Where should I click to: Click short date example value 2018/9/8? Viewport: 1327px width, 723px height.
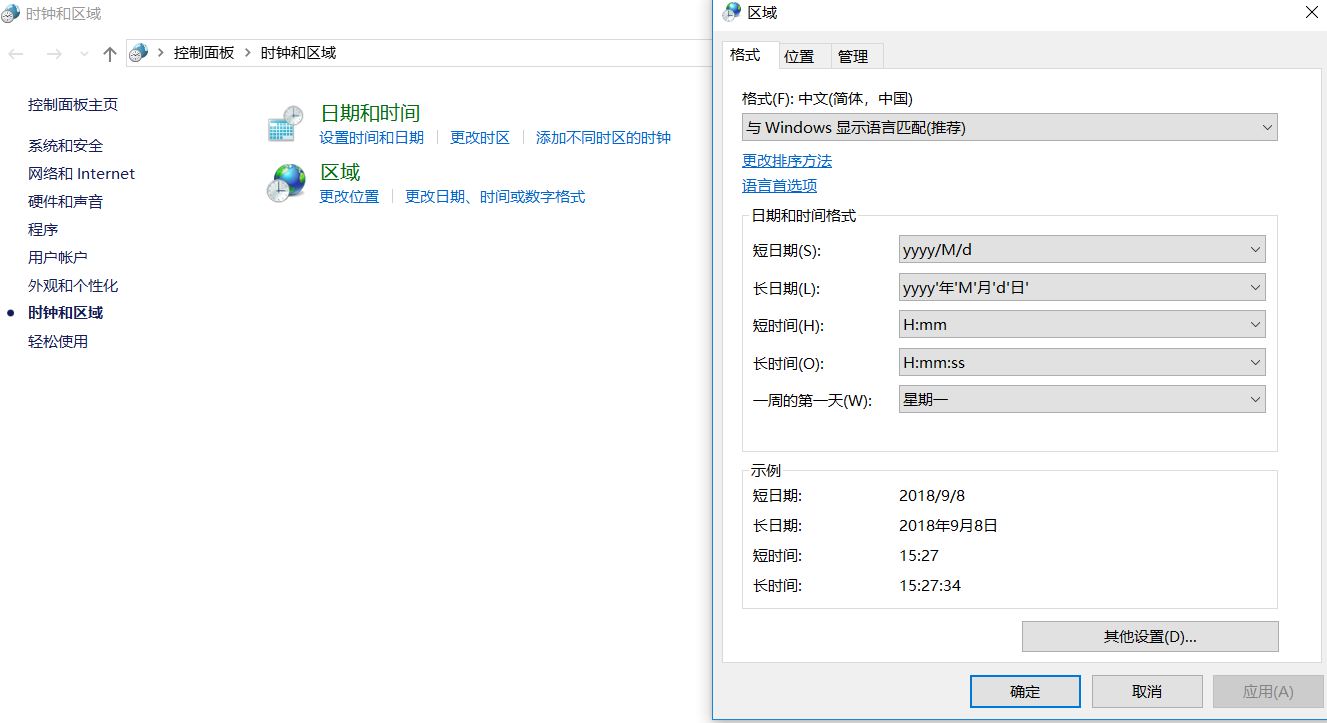(x=932, y=496)
